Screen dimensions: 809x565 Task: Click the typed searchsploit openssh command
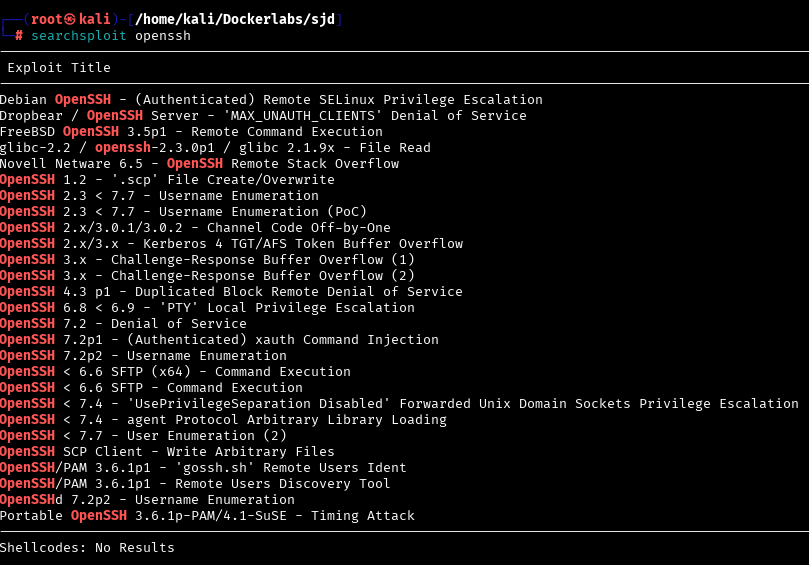[110, 36]
